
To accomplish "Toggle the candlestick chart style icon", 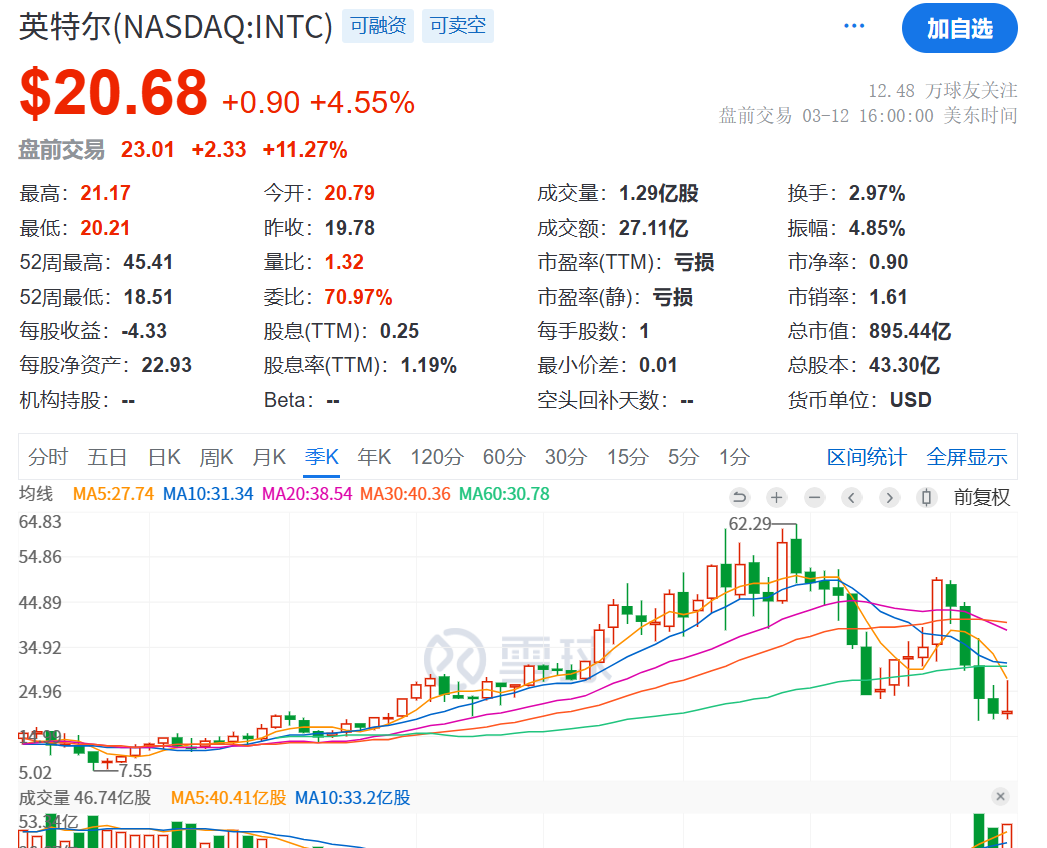I will [926, 497].
